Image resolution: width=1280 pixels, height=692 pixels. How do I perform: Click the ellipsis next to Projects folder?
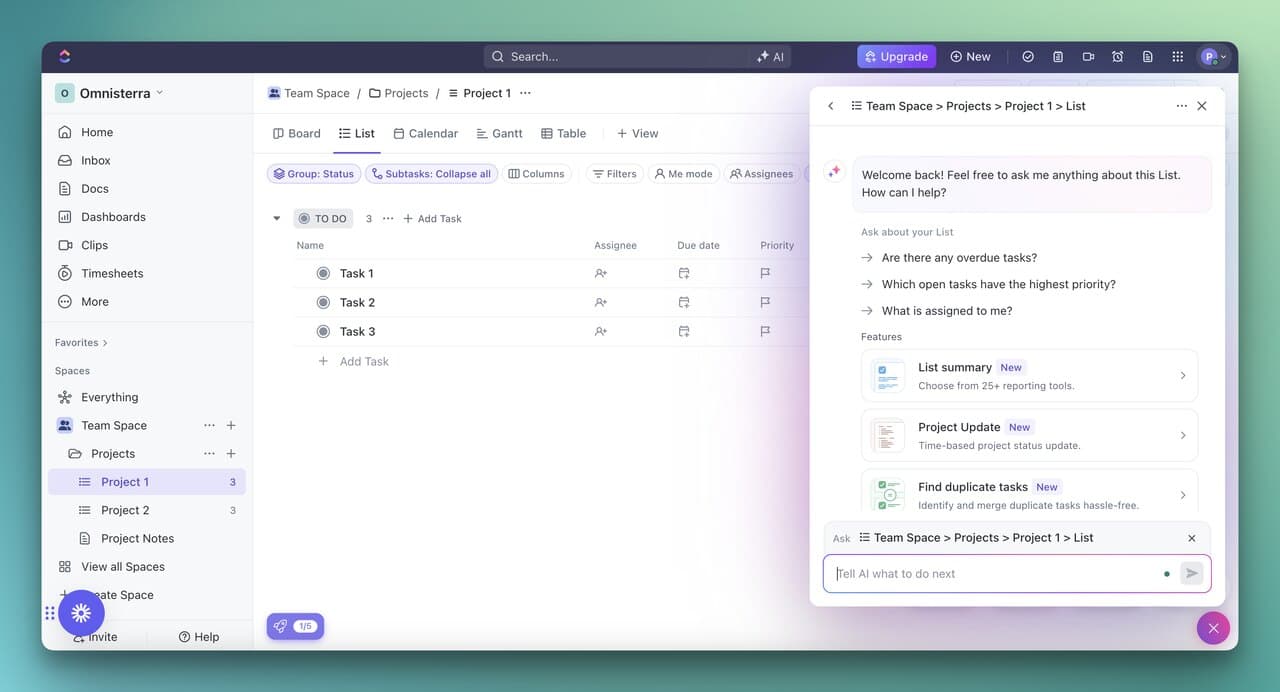tap(209, 453)
